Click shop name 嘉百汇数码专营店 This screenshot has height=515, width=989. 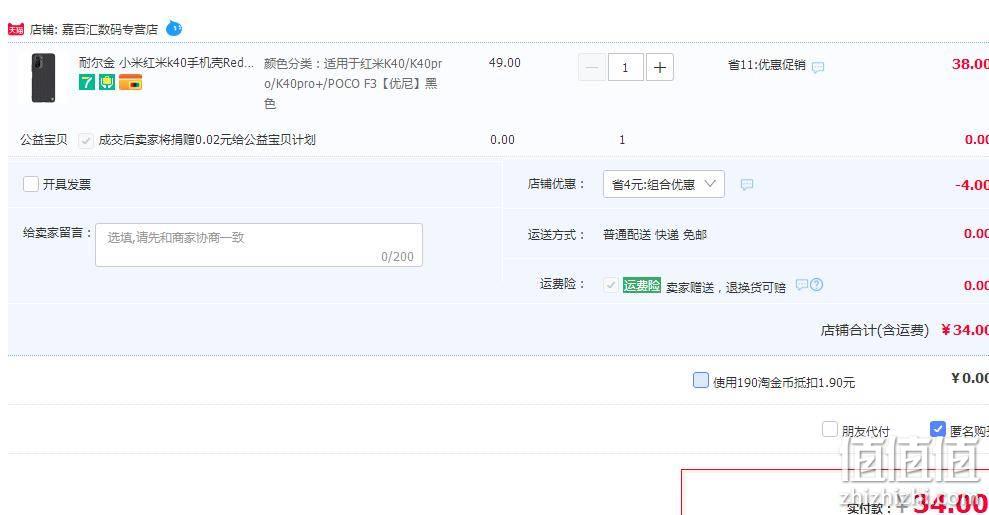[110, 30]
